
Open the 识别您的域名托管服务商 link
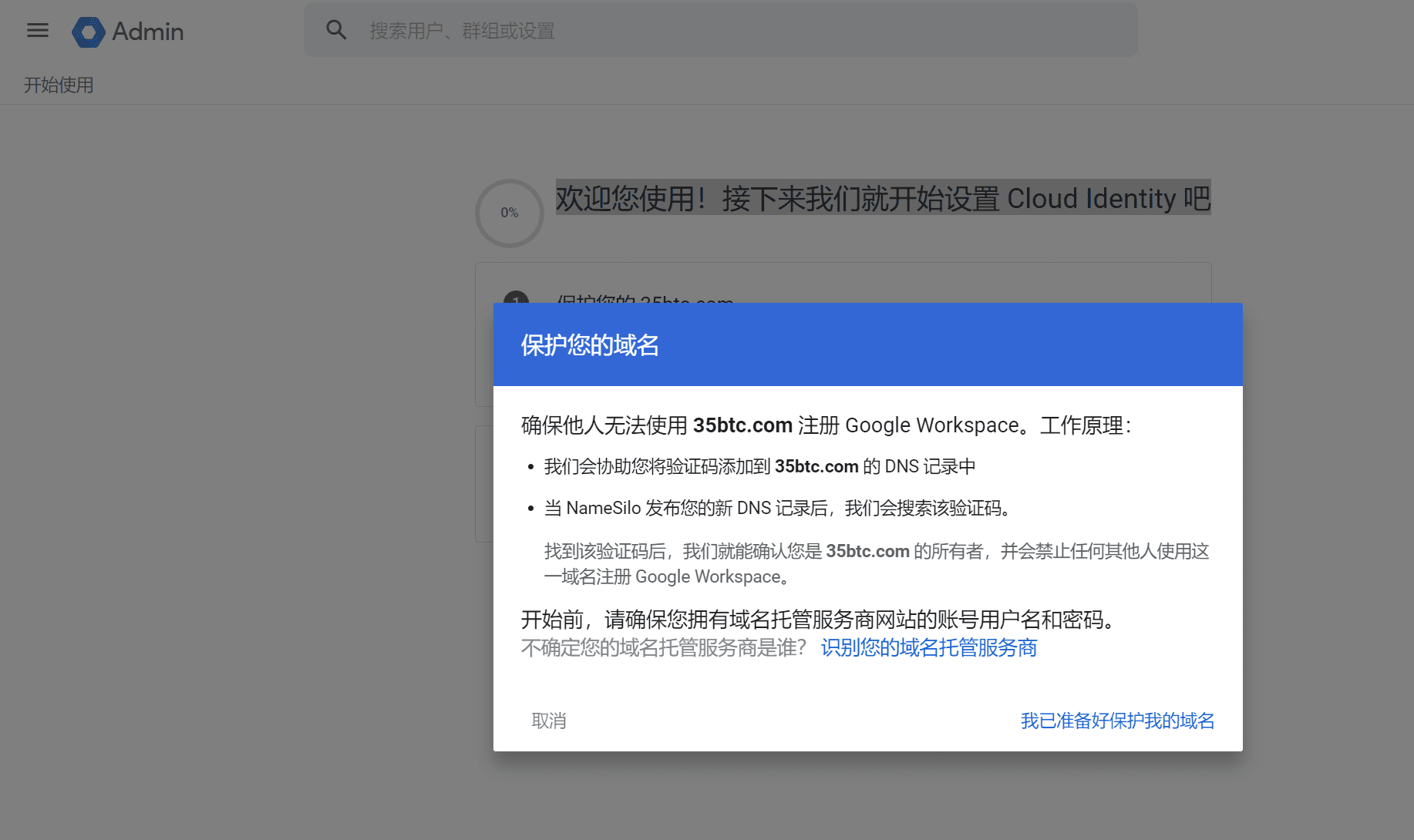pyautogui.click(x=928, y=648)
